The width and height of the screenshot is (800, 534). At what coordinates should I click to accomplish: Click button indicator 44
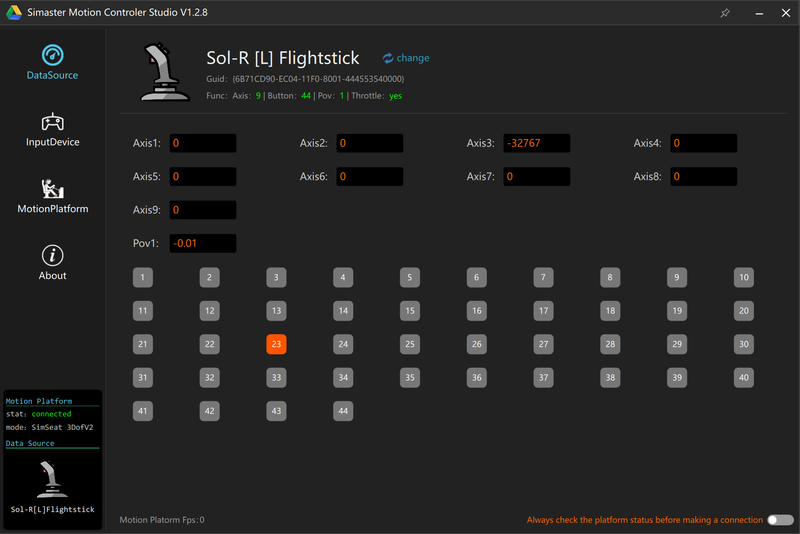[343, 411]
